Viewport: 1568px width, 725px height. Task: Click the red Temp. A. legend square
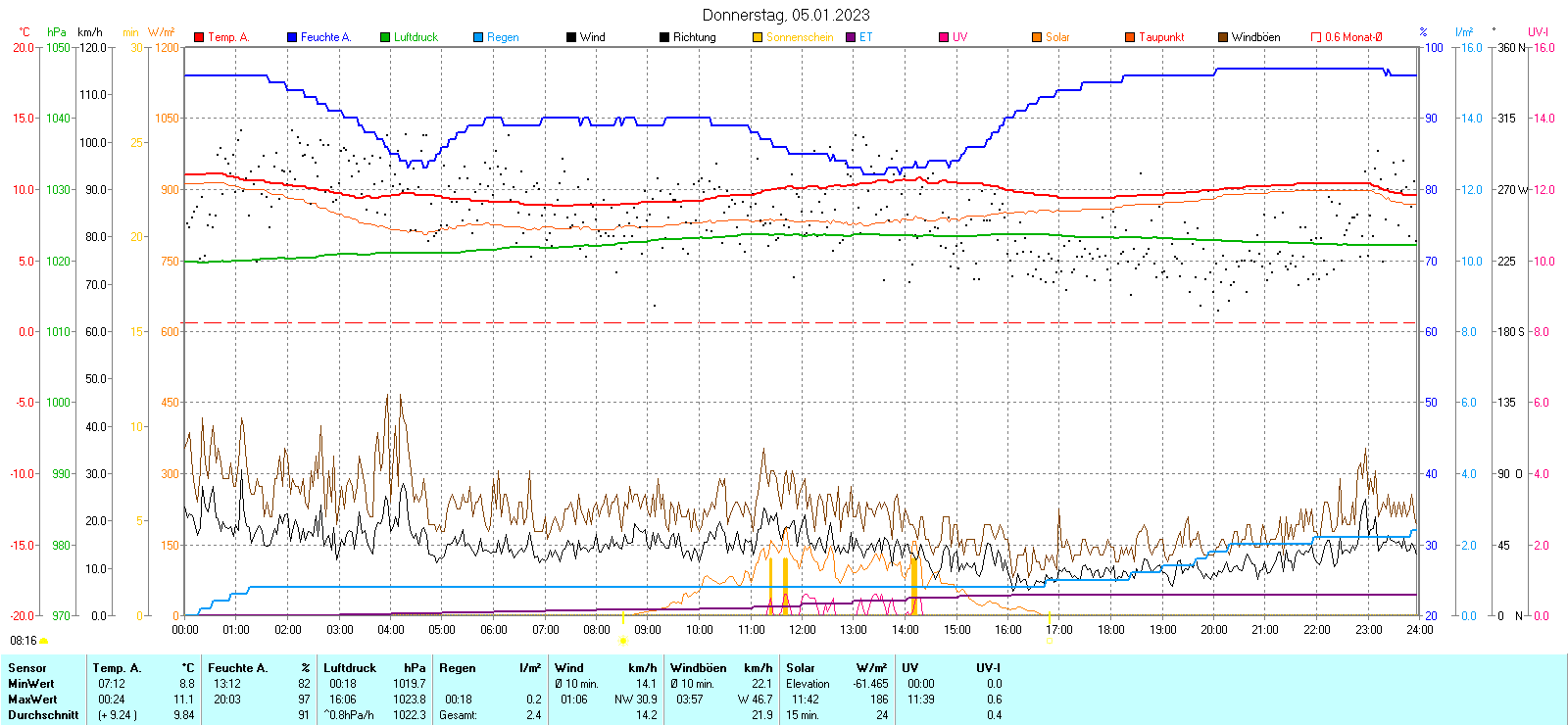coord(199,37)
